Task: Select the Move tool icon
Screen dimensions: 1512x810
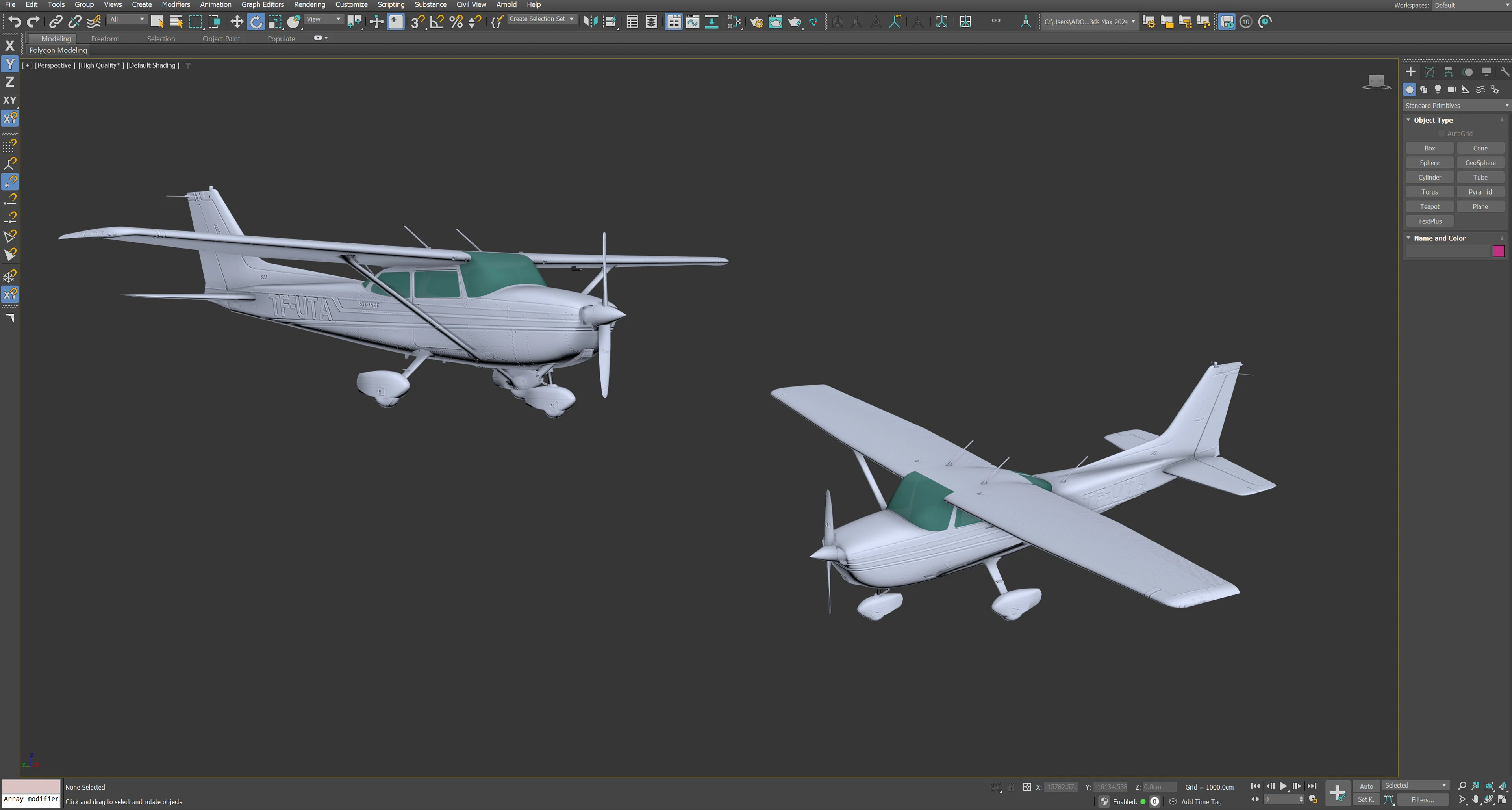Action: click(237, 22)
